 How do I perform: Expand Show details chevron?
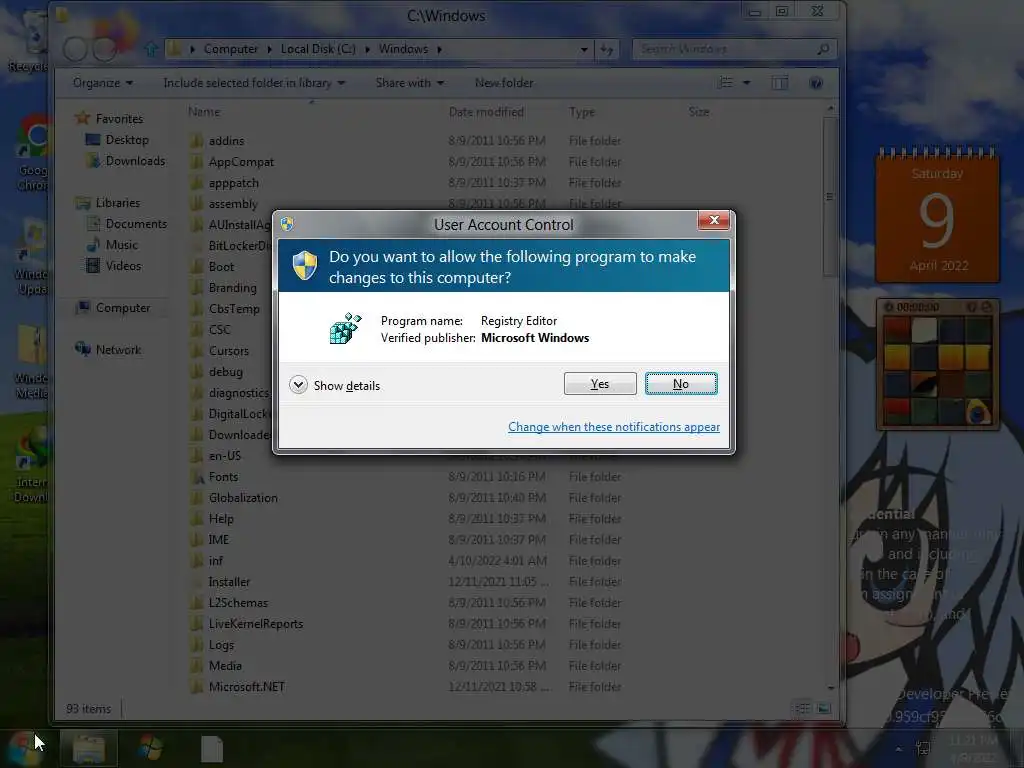coord(298,385)
